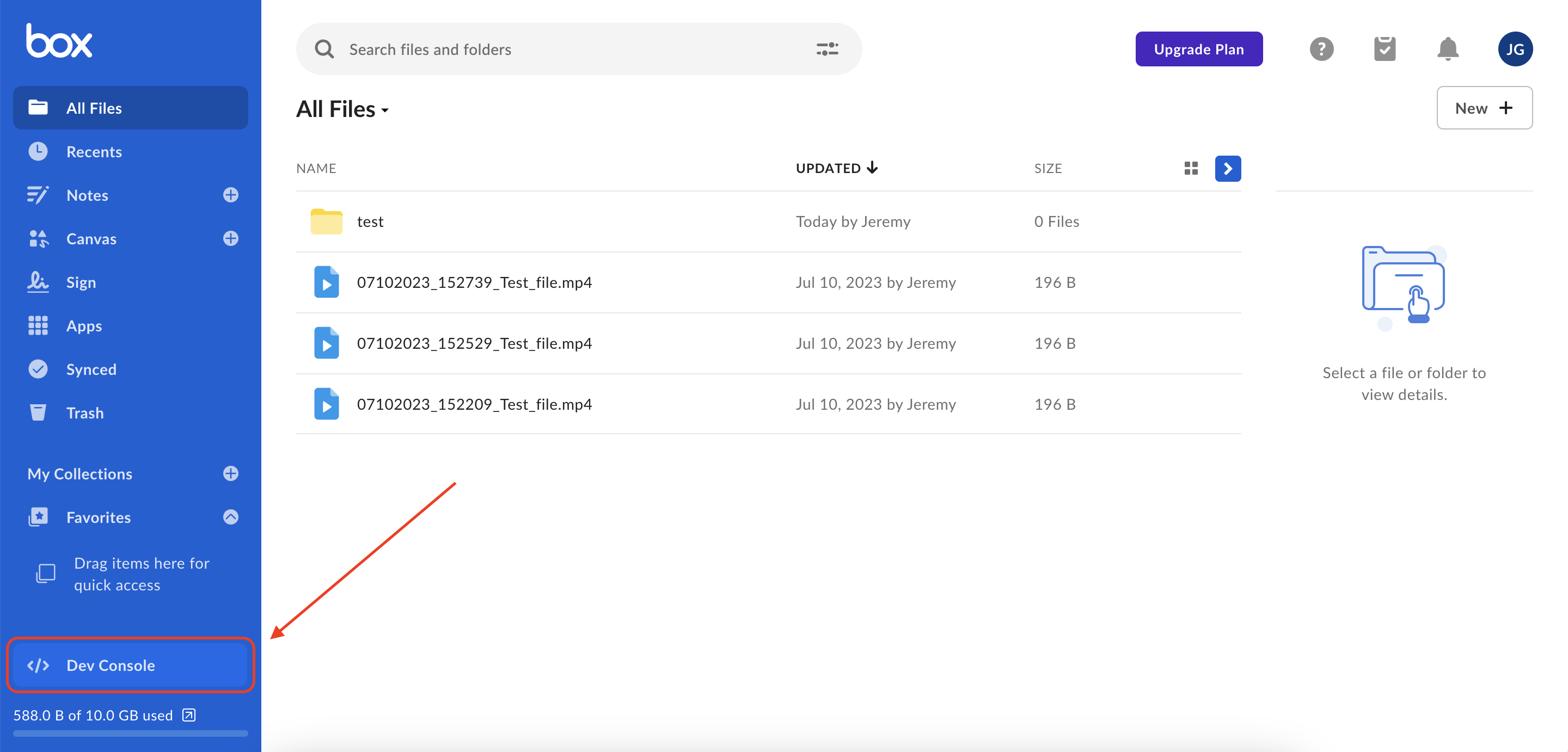
Task: Create a new Note with the plus icon
Action: tap(230, 195)
